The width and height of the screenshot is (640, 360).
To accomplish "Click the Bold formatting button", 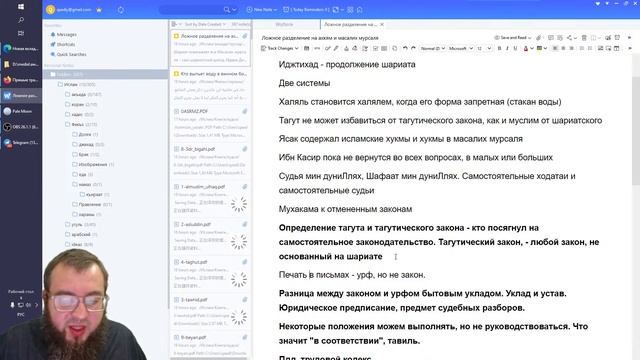I will [499, 49].
